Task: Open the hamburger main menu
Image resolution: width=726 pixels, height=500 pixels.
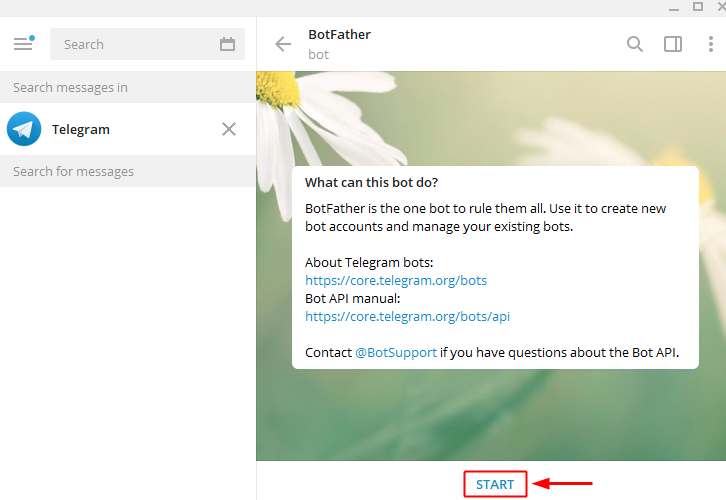Action: click(23, 44)
